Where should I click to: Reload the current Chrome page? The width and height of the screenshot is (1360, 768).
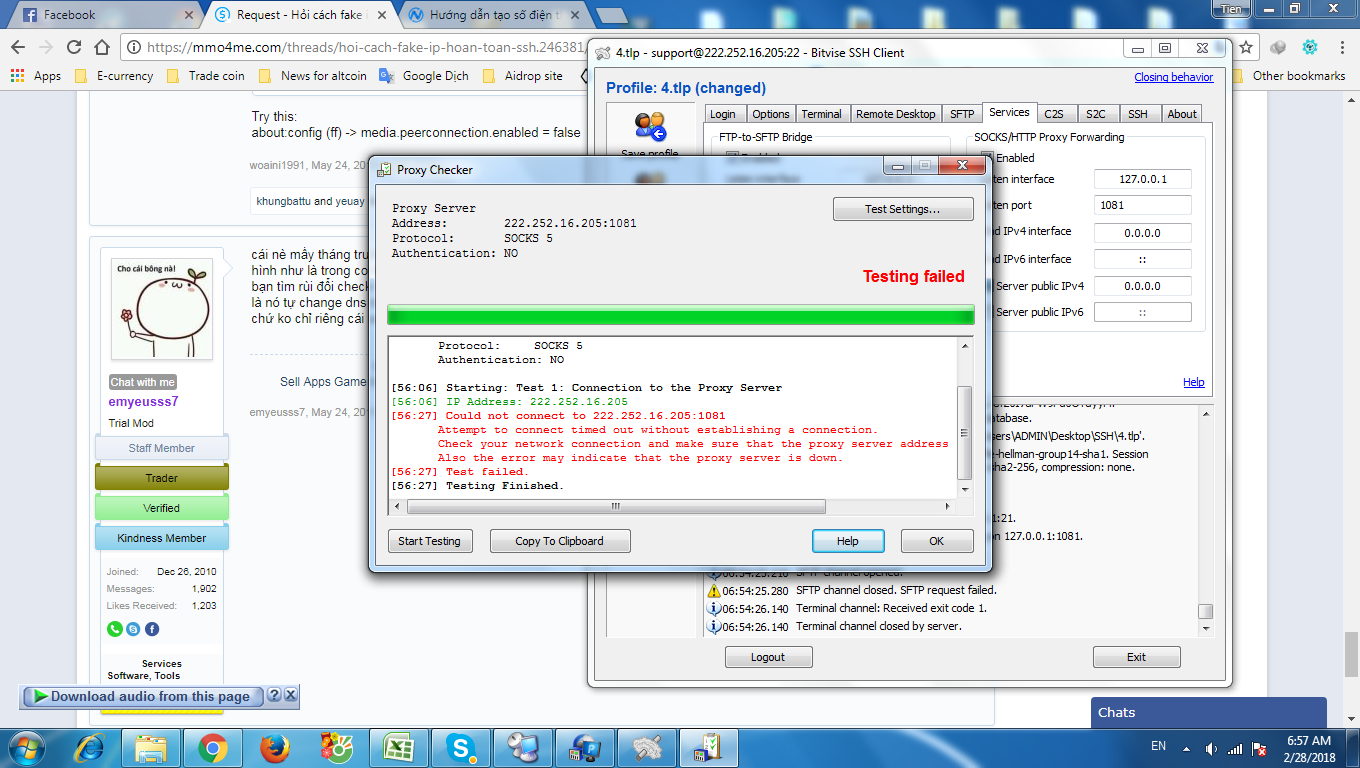tap(73, 47)
